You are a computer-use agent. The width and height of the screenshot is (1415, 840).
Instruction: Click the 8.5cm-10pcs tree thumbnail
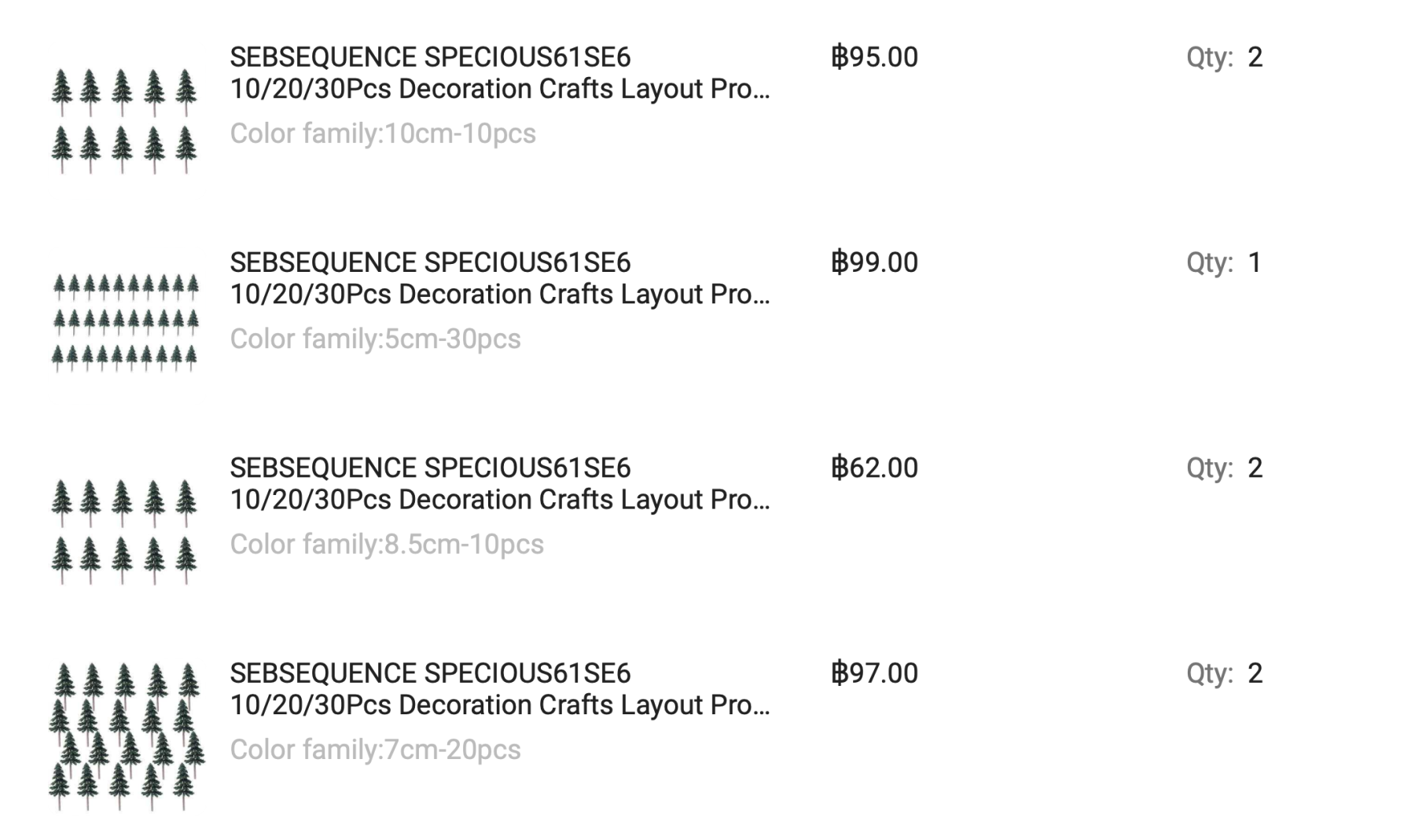coord(123,531)
